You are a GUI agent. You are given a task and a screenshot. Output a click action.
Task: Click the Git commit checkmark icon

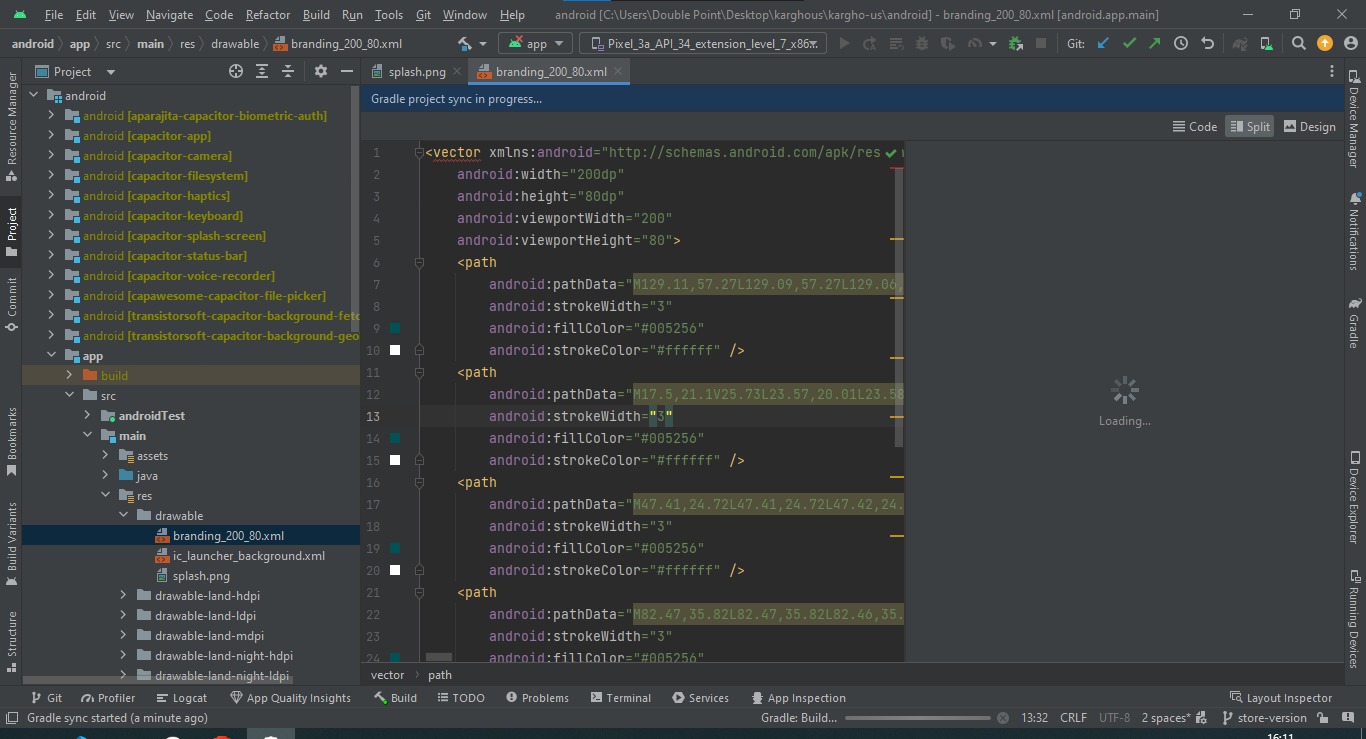(x=1129, y=44)
